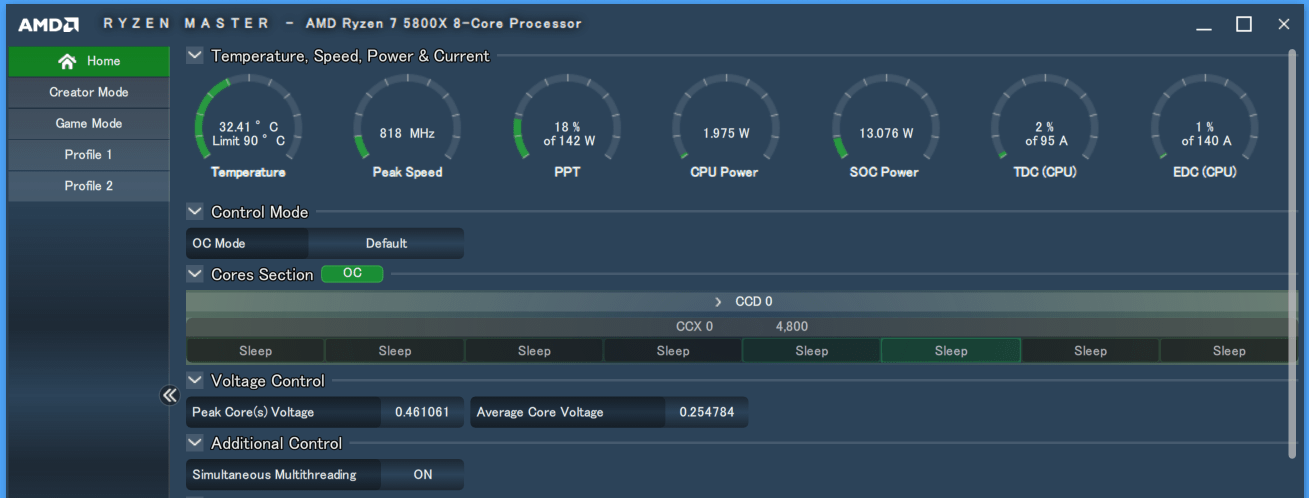Maximize the Ryzen Master window

(x=1244, y=24)
